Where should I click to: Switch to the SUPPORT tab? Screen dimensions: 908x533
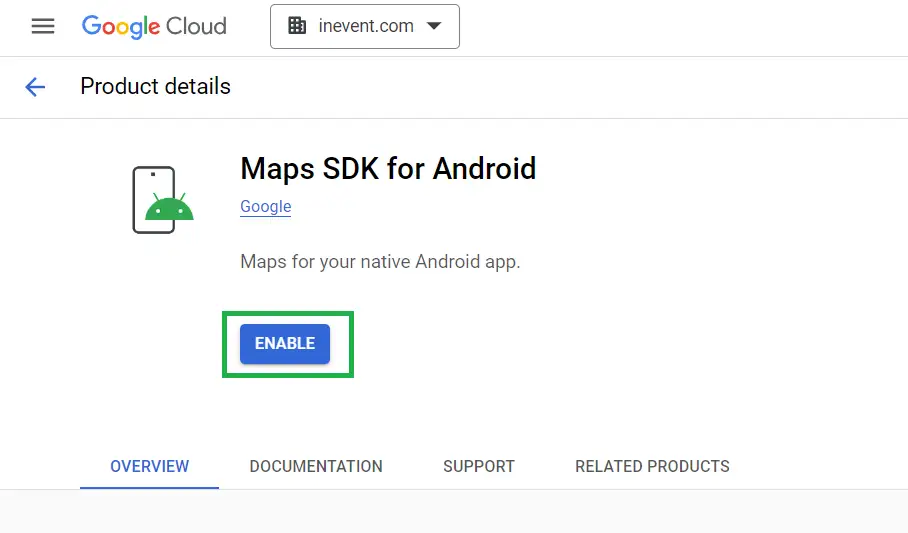[x=479, y=466]
